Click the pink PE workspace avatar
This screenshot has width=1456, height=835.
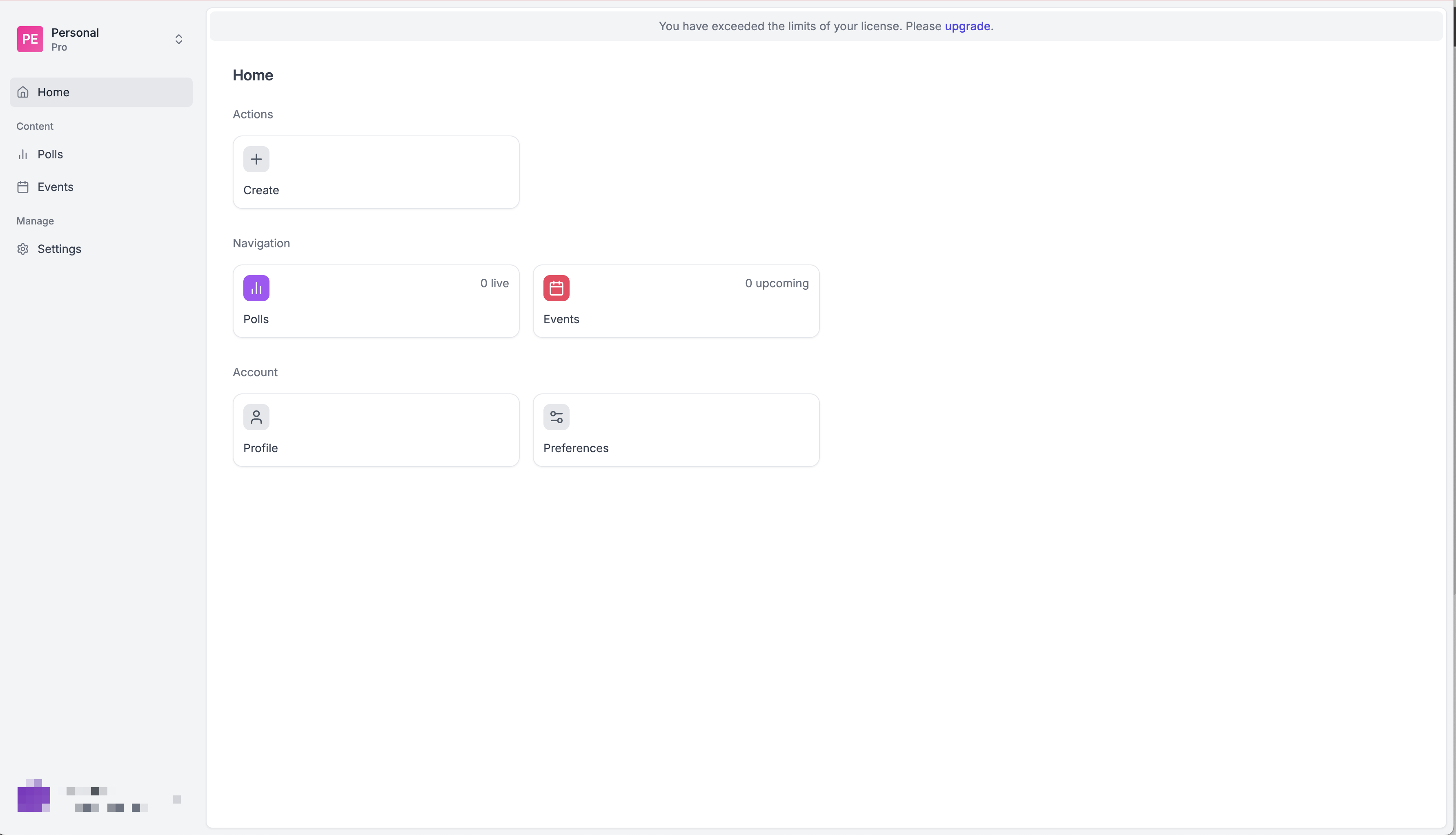(30, 38)
